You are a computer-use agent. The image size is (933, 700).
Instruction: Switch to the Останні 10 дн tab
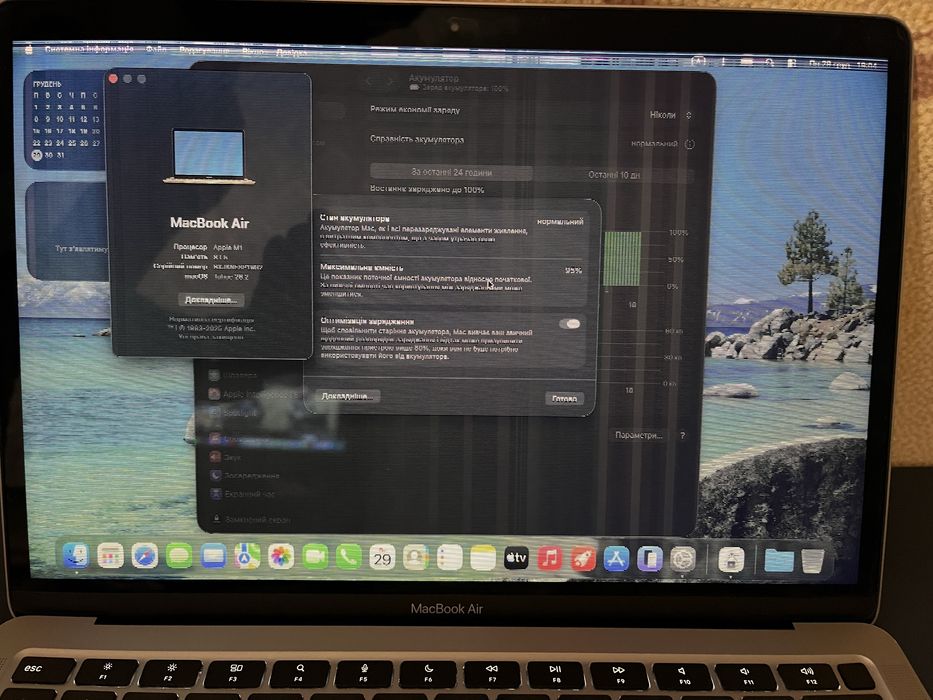(613, 175)
